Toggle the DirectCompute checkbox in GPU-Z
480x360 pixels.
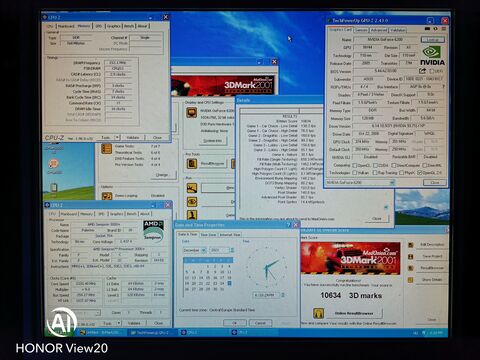pyautogui.click(x=394, y=165)
